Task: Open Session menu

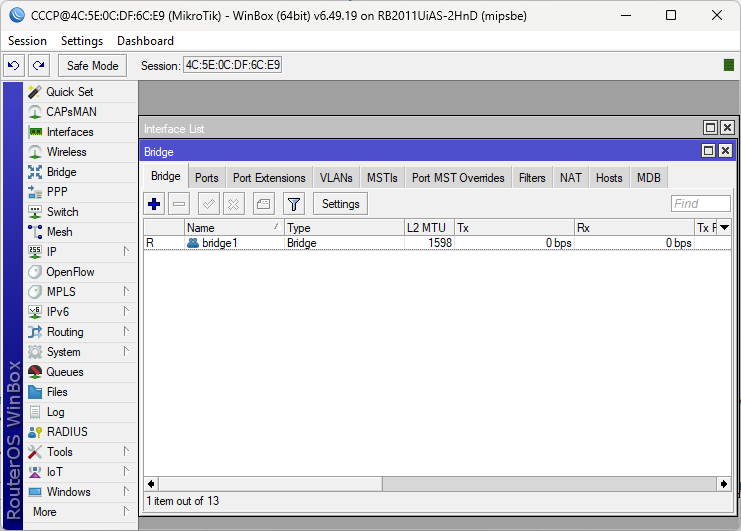Action: [27, 41]
